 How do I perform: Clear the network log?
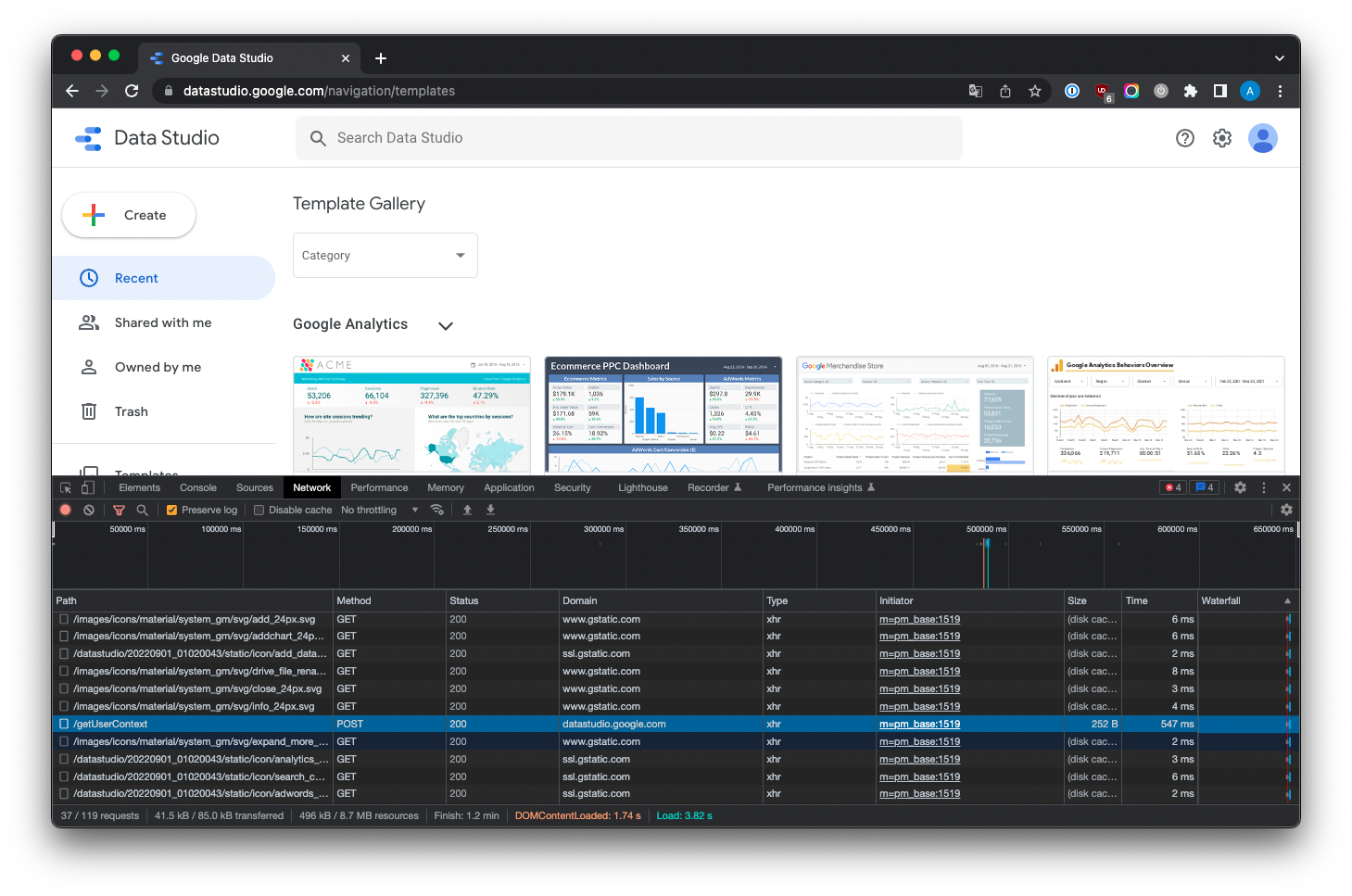(x=89, y=510)
